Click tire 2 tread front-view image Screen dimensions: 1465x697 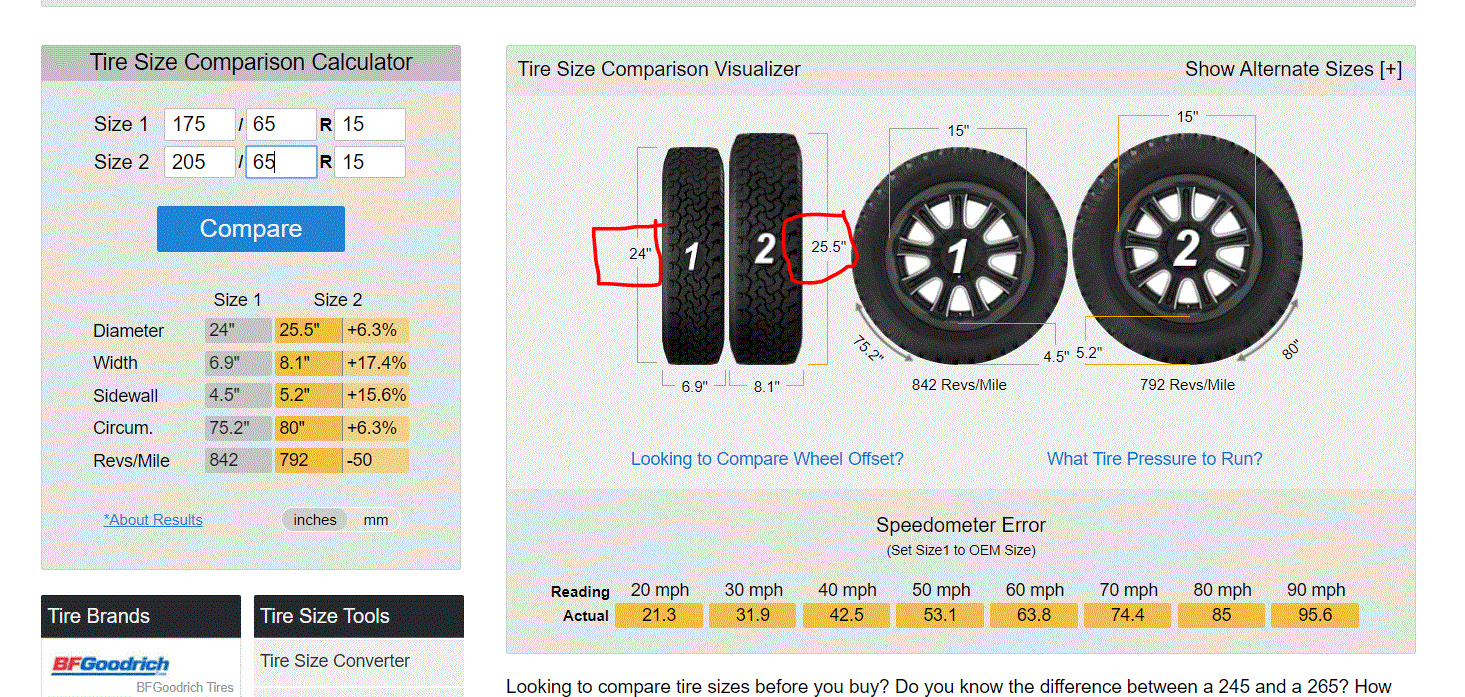click(765, 250)
